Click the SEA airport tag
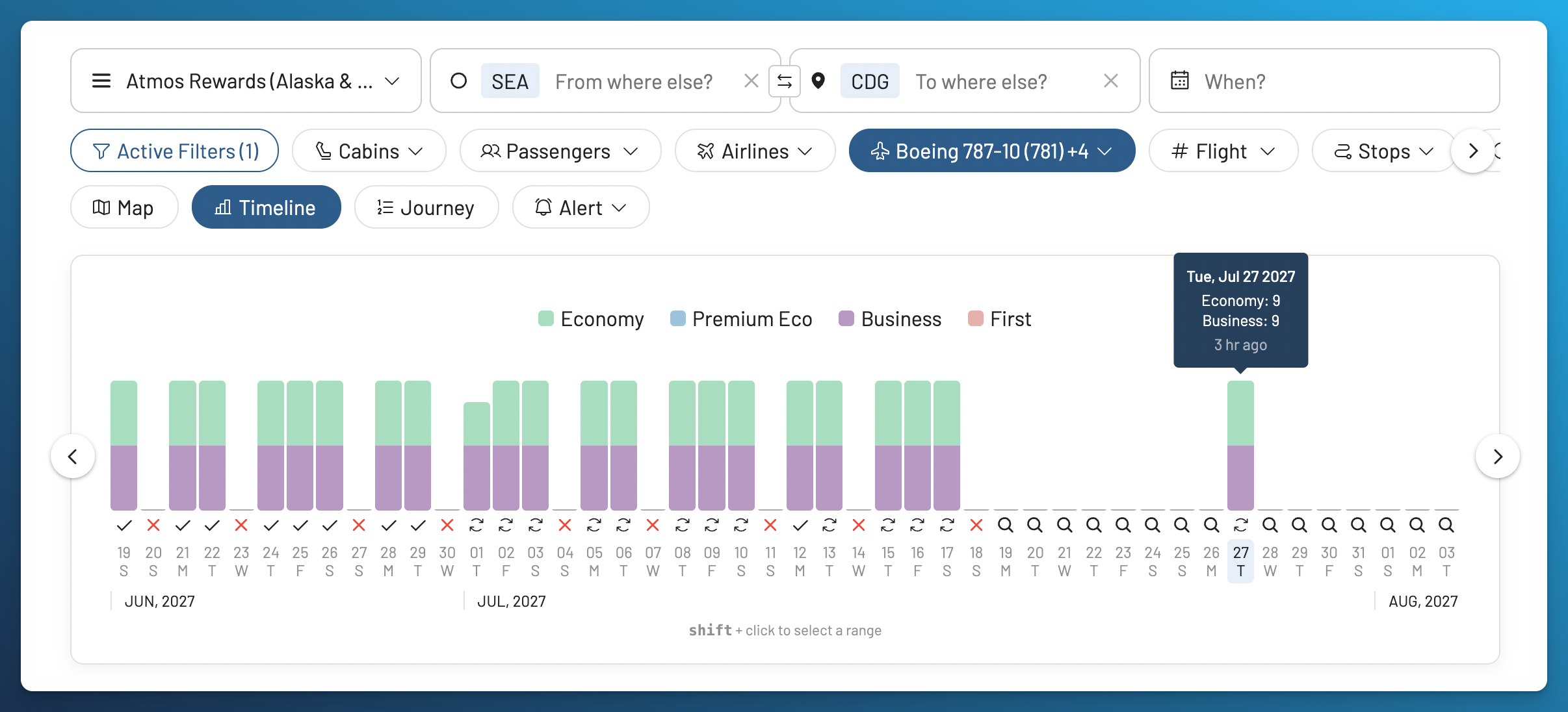The height and width of the screenshot is (712, 1568). point(510,81)
